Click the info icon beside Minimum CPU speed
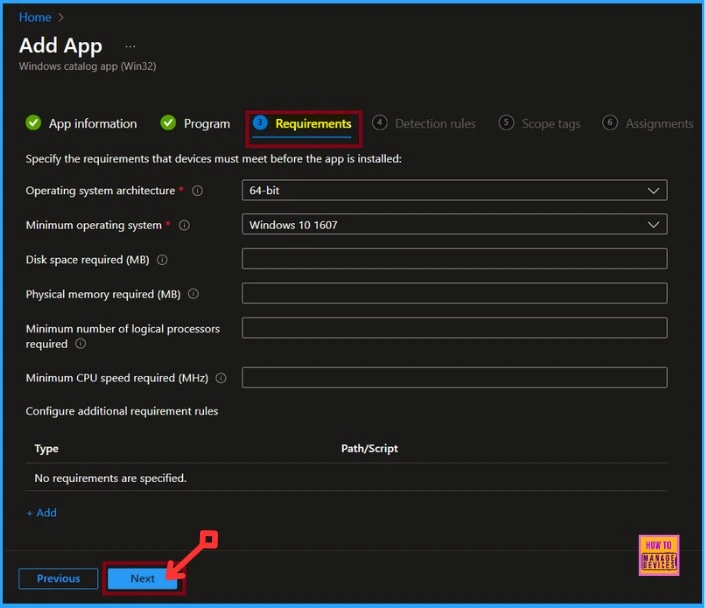 221,378
